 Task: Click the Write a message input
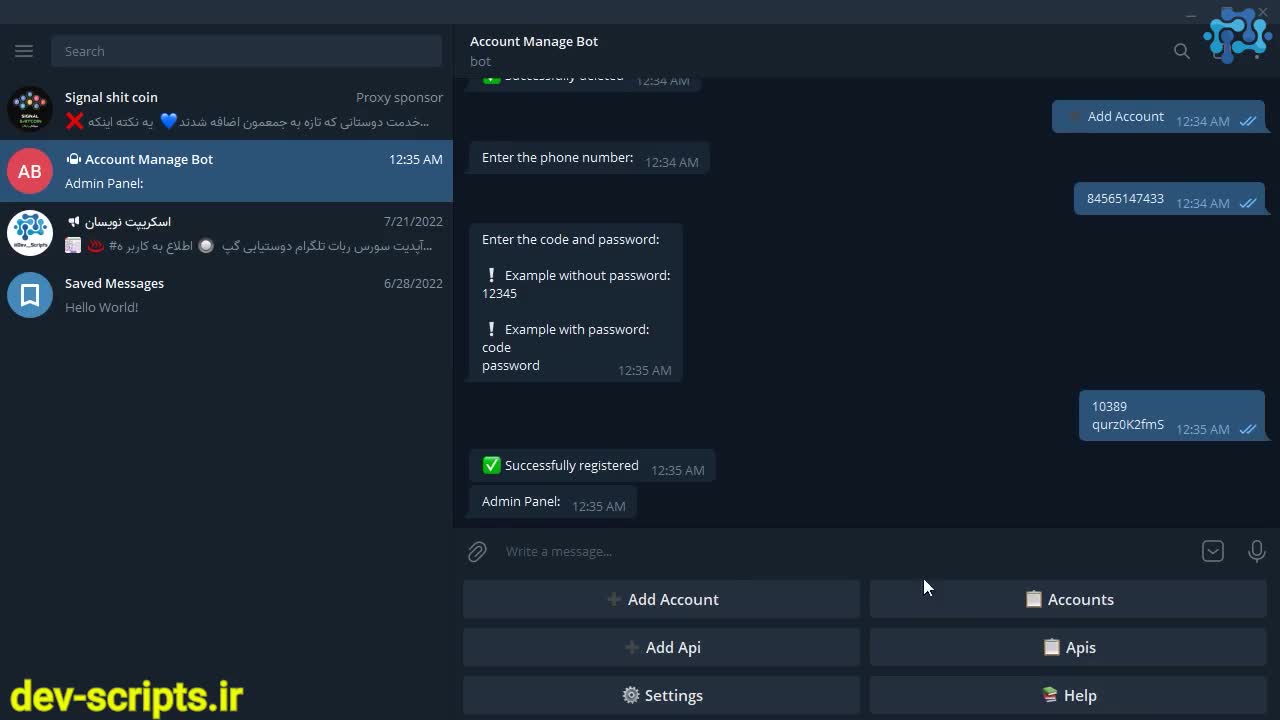coord(840,551)
